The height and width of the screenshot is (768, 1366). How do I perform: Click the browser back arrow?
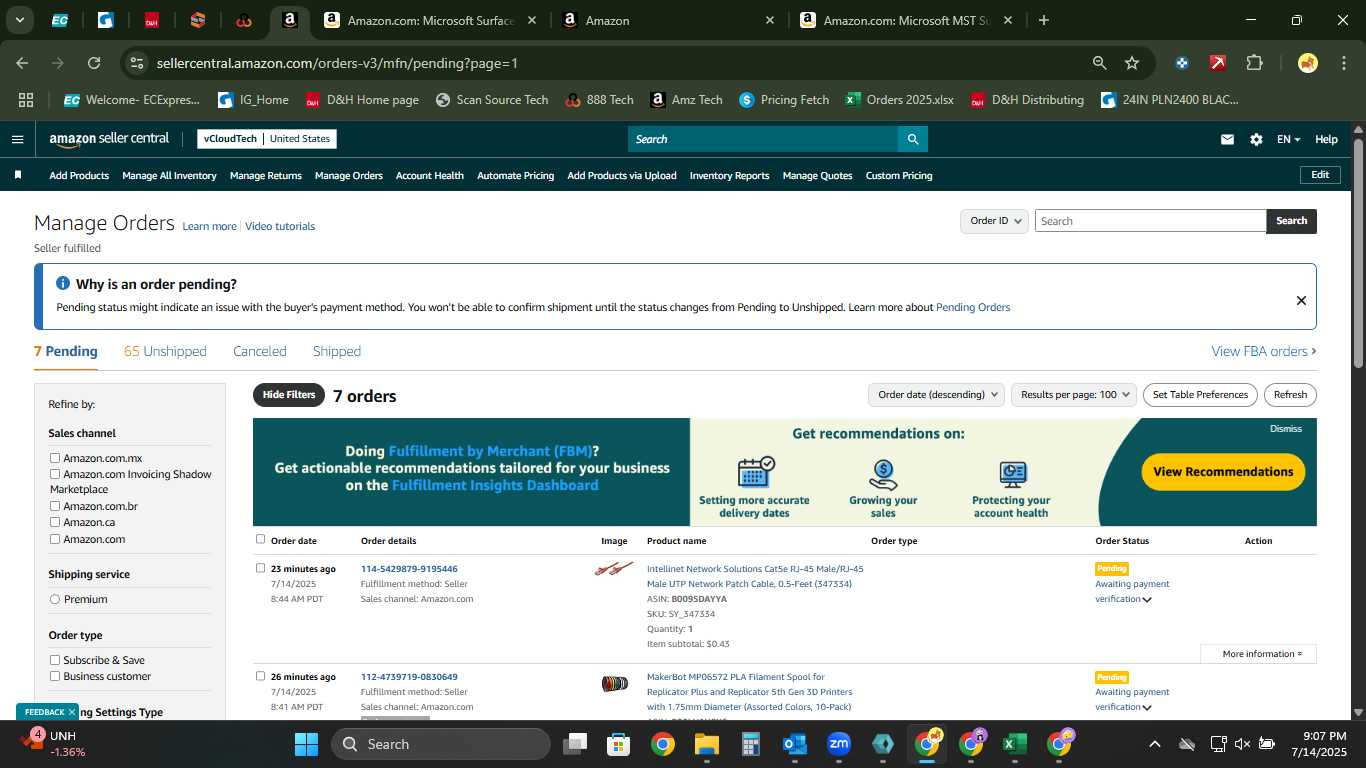[22, 63]
